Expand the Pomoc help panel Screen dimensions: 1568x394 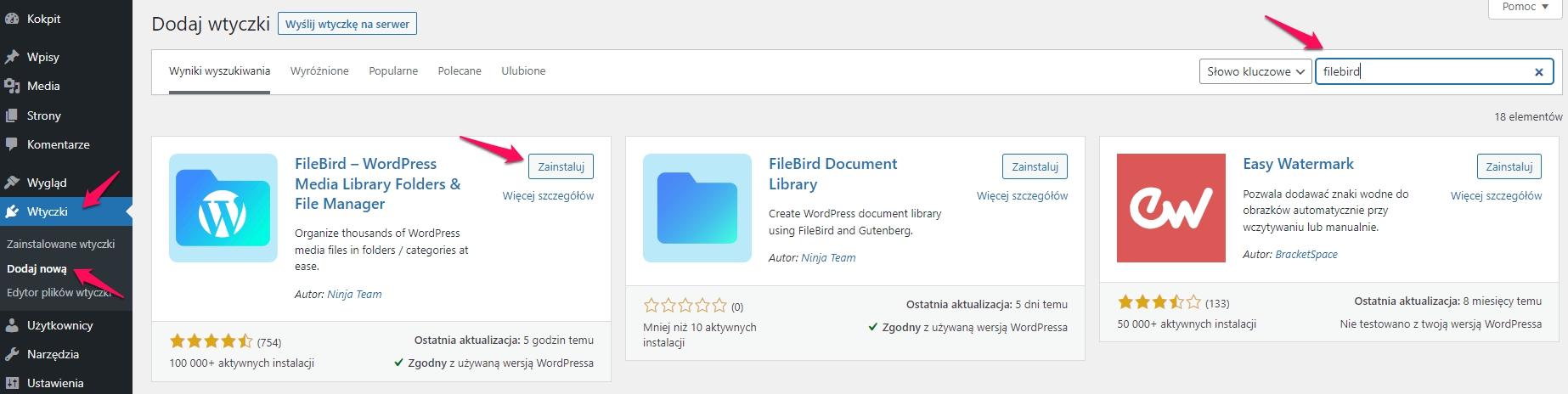coord(1525,7)
